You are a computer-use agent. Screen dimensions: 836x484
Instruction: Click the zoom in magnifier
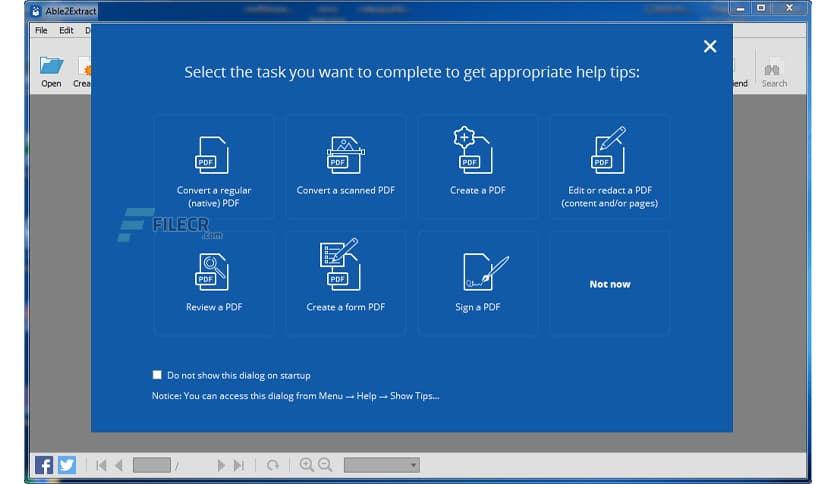307,465
